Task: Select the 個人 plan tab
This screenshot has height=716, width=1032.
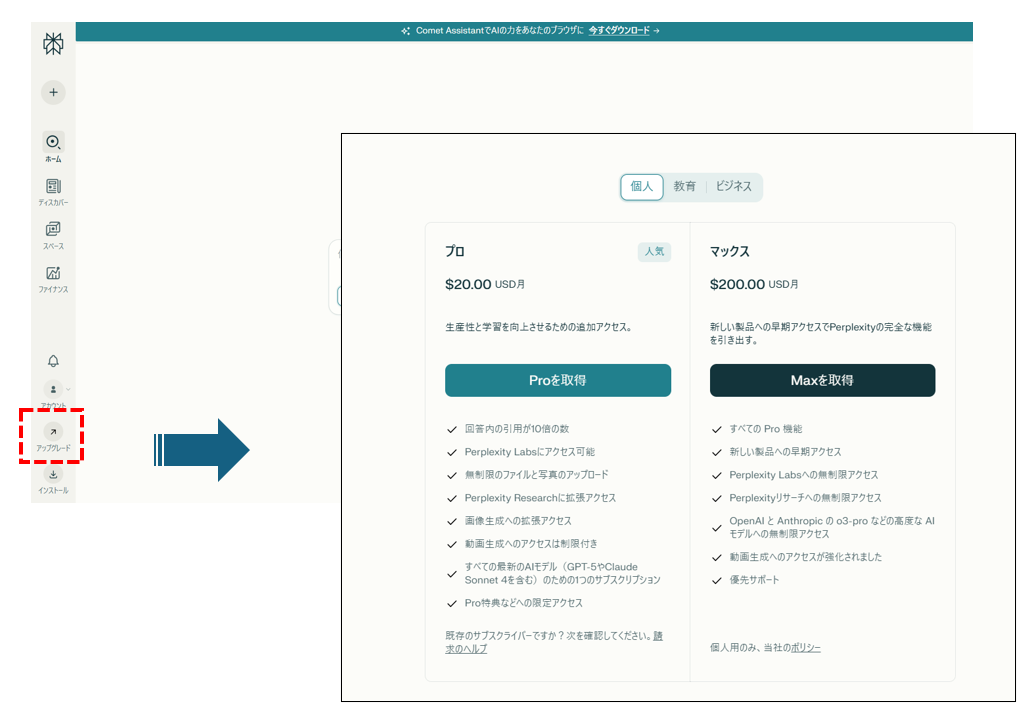Action: click(x=641, y=187)
